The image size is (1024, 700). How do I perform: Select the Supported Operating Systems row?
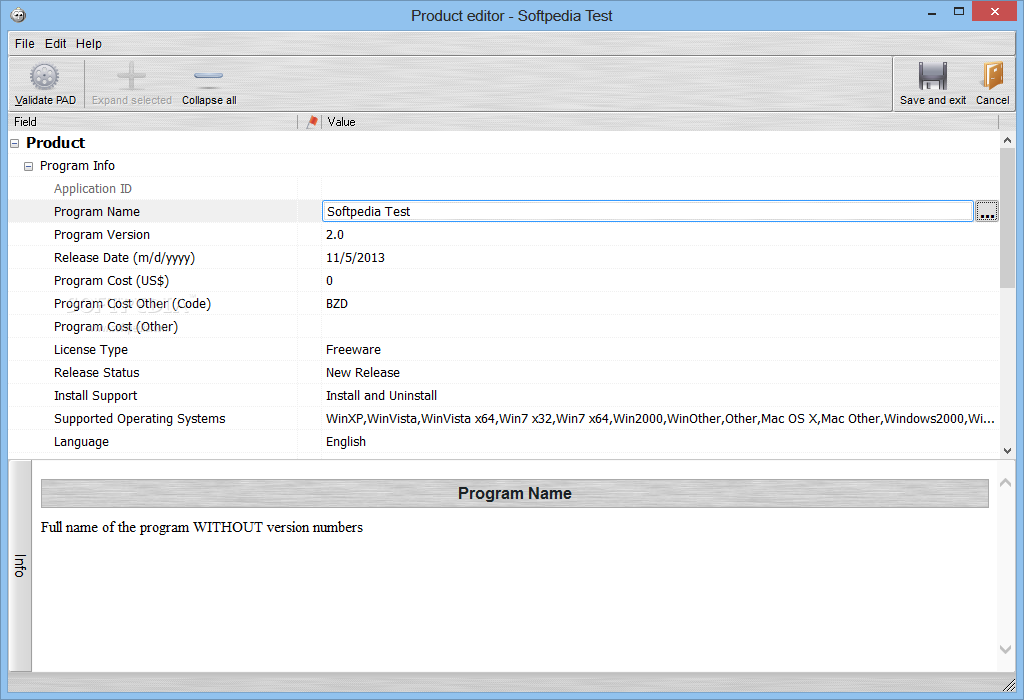pos(504,419)
